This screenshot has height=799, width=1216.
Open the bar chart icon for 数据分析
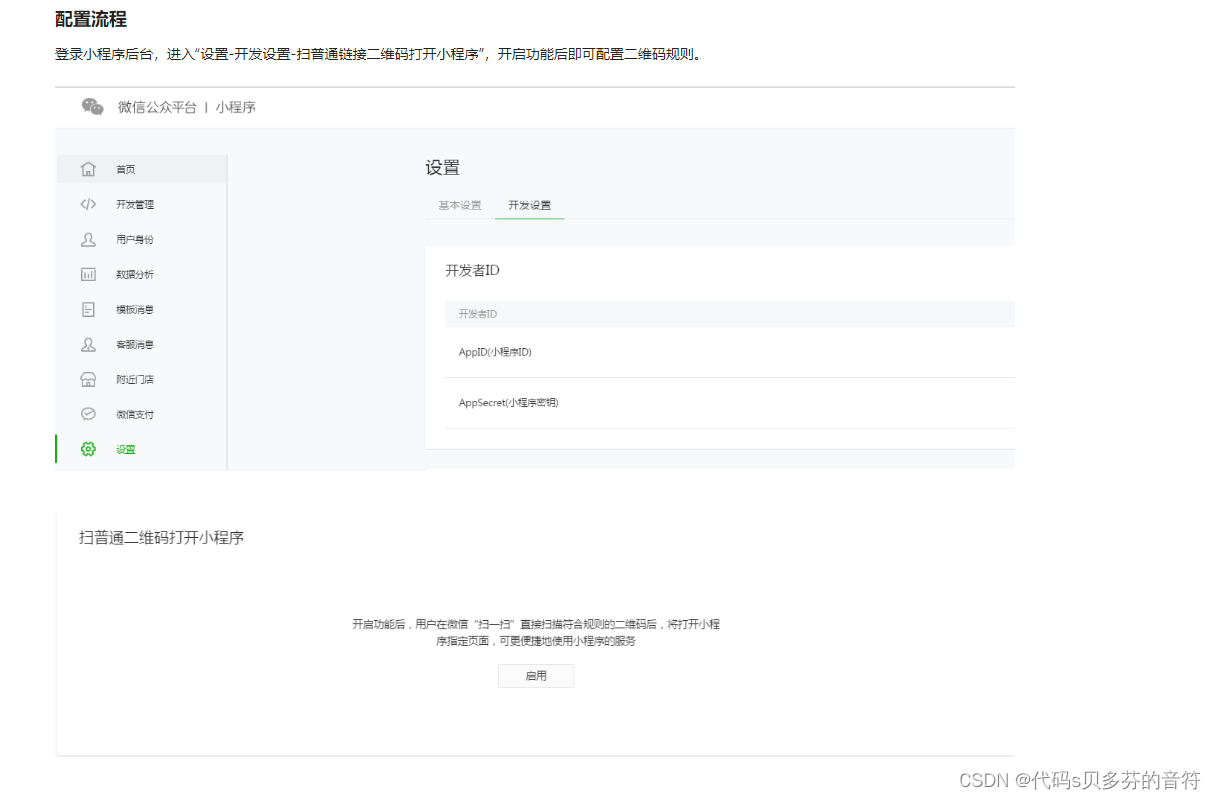coord(88,274)
